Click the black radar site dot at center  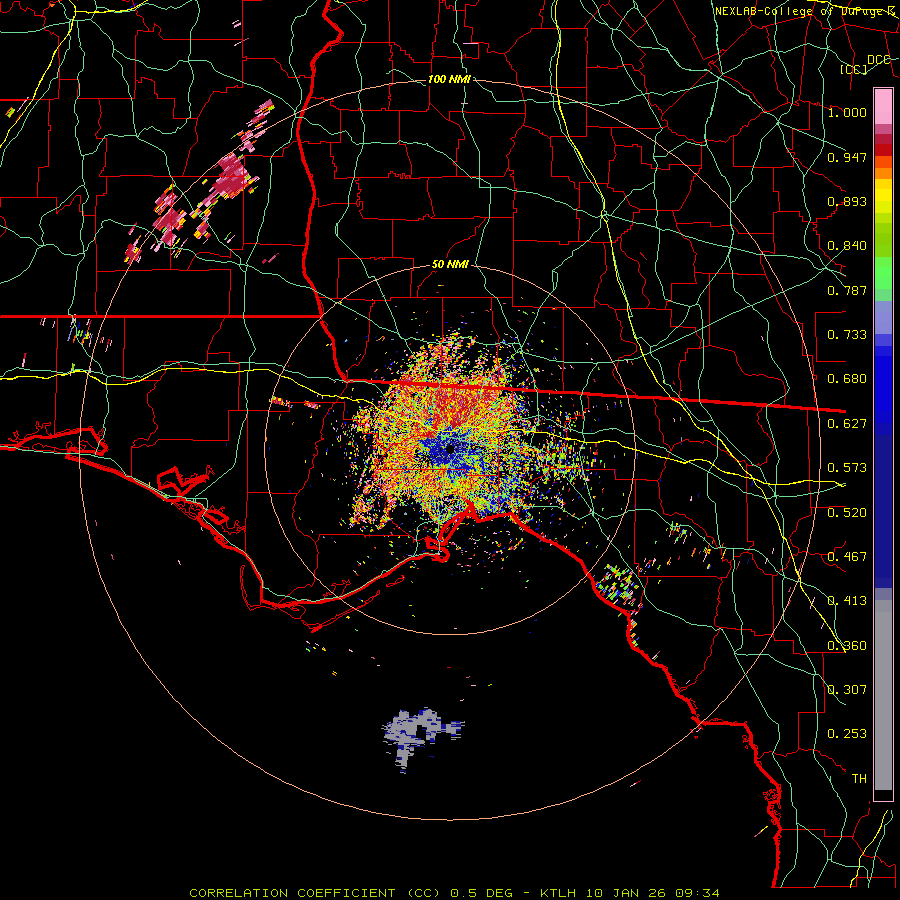451,448
